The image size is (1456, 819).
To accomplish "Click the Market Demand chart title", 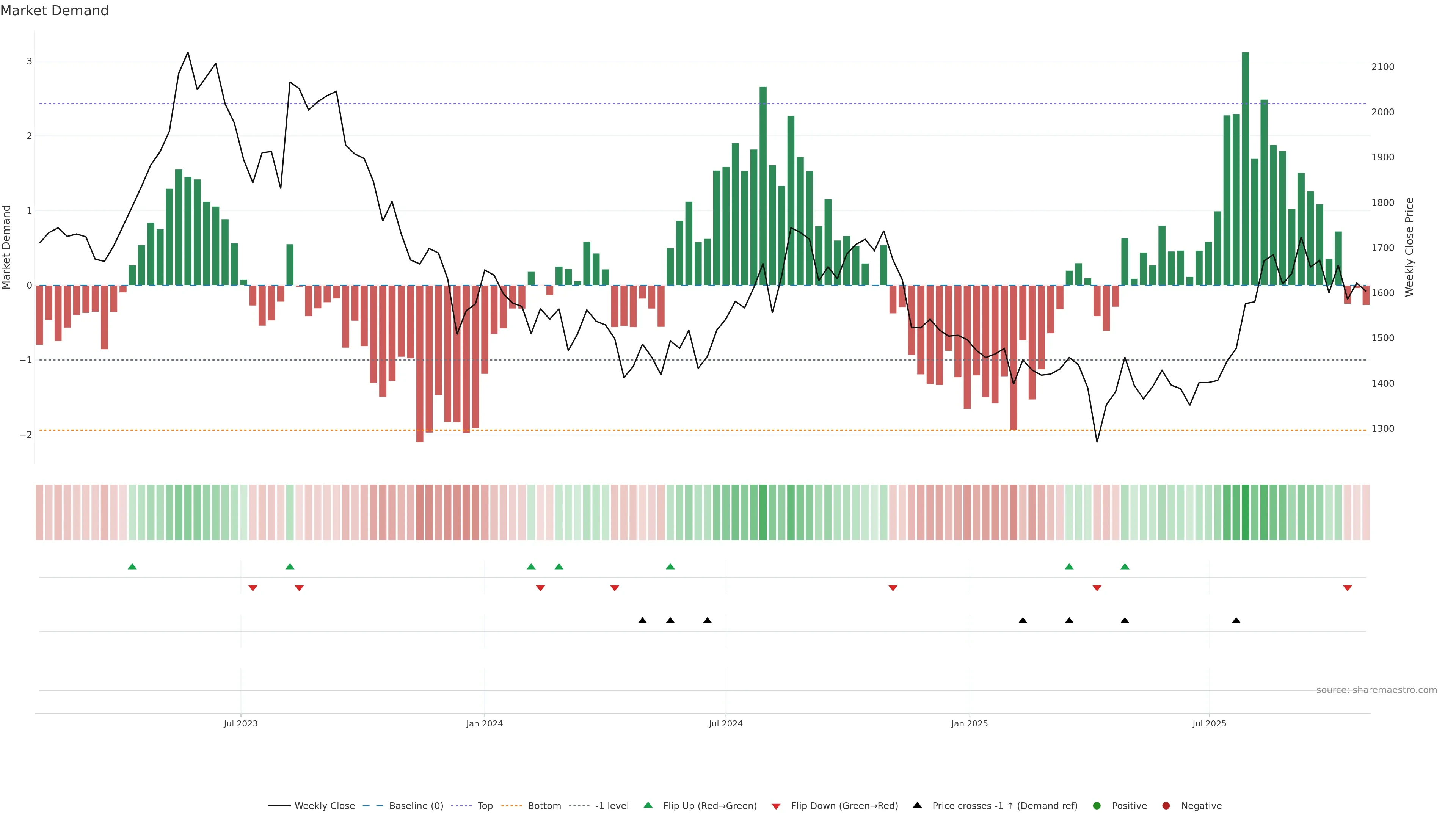I will 54,11.
